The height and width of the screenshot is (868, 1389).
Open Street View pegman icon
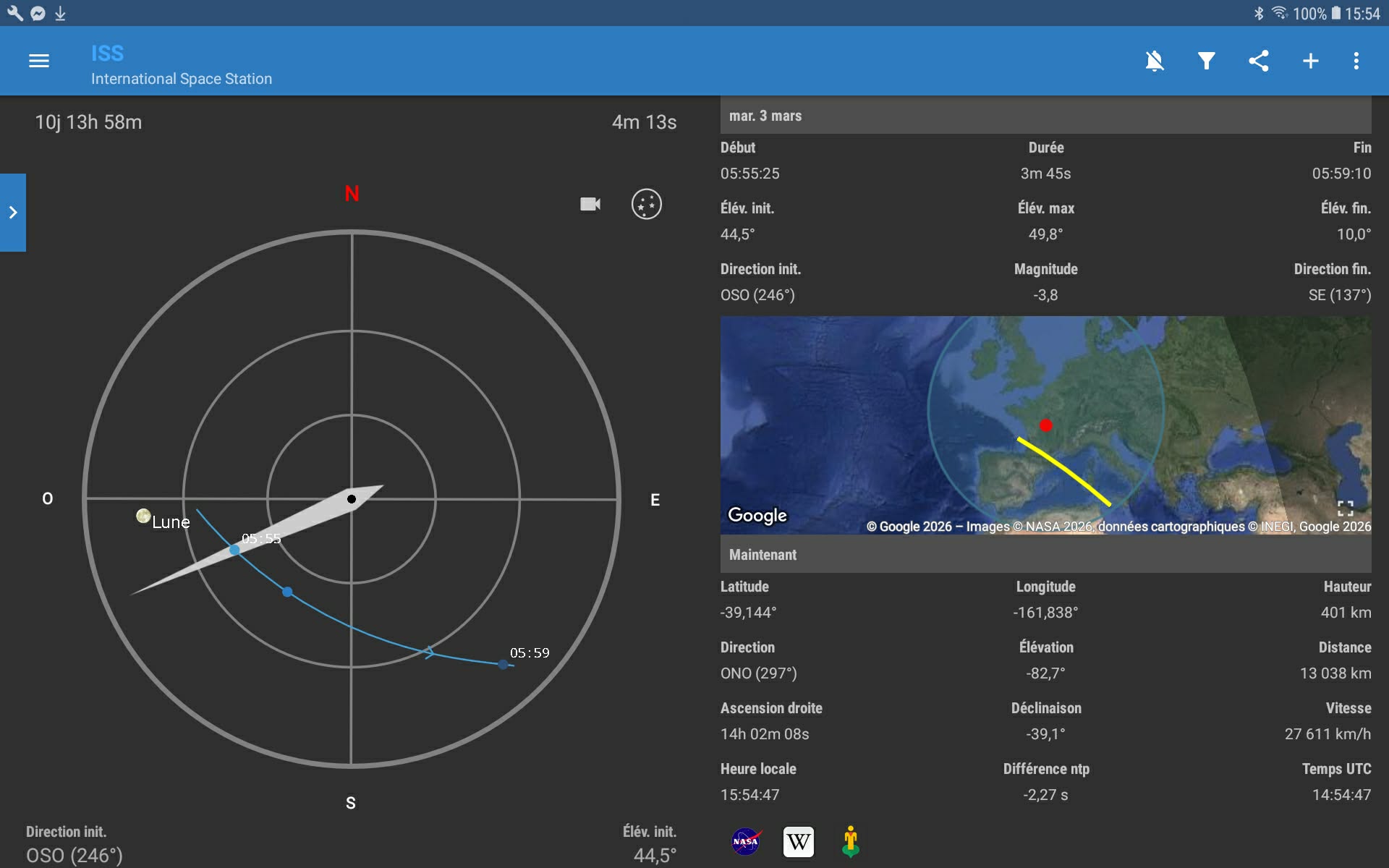click(851, 842)
